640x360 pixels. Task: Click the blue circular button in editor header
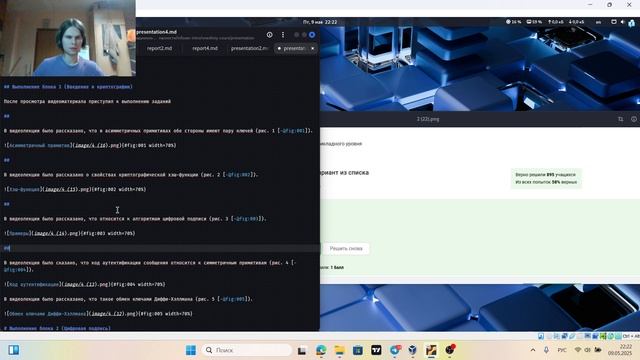pyautogui.click(x=312, y=35)
